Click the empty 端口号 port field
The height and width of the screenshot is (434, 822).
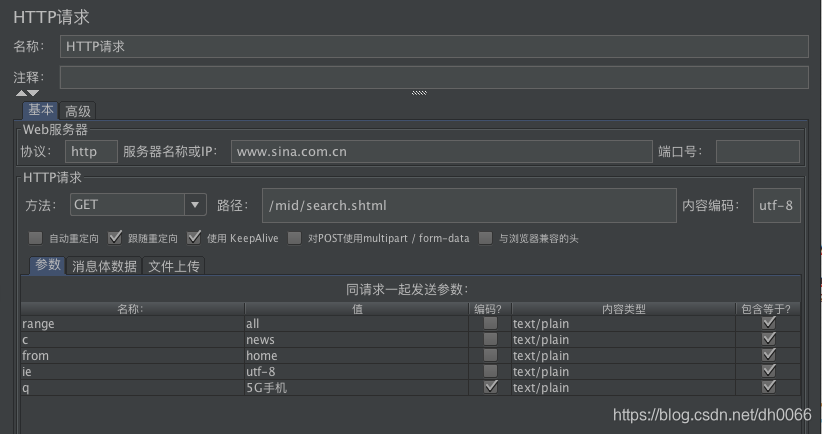(758, 151)
